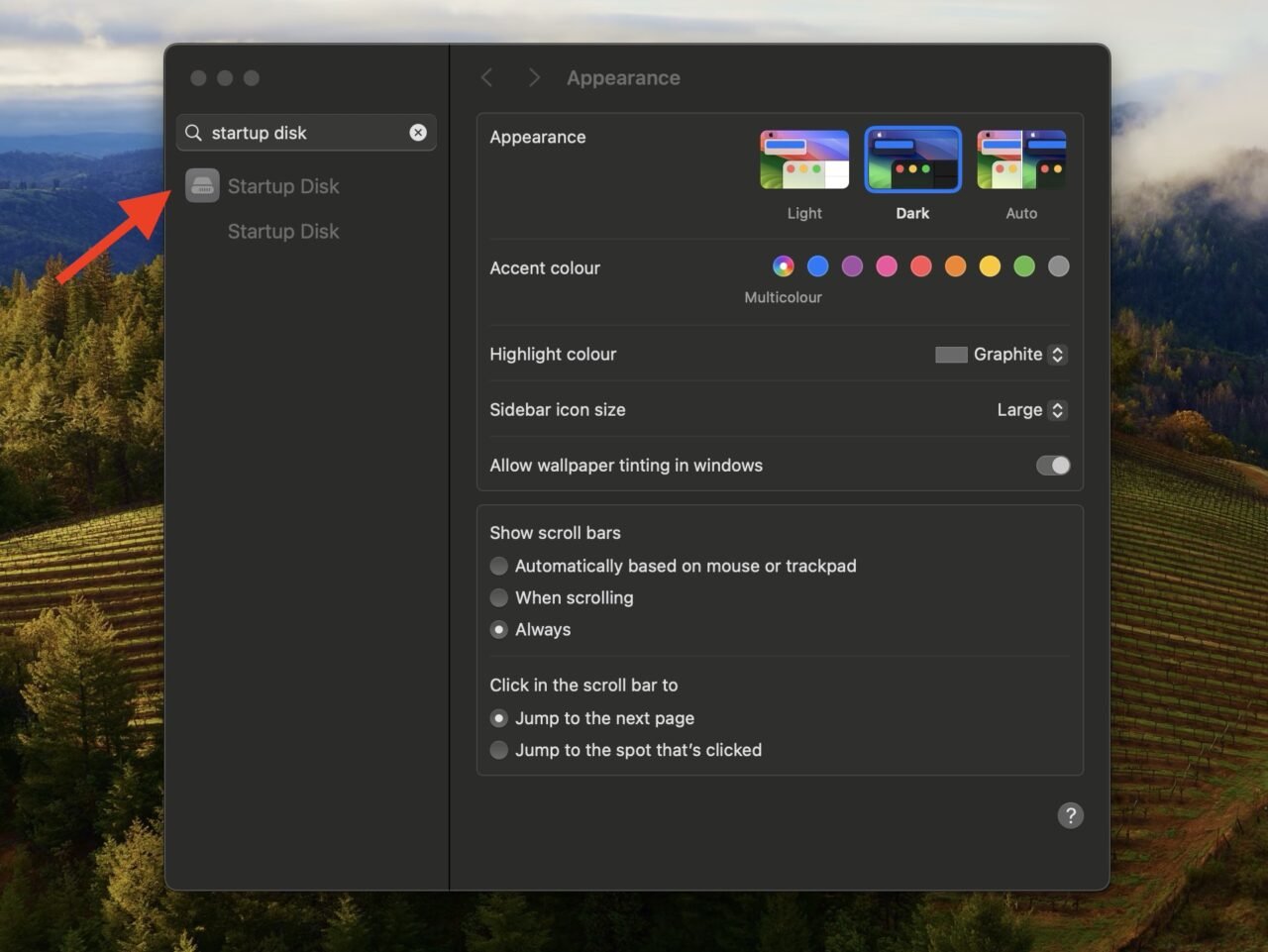Toggle Allow wallpaper tinting in windows
The image size is (1268, 952).
[1053, 466]
